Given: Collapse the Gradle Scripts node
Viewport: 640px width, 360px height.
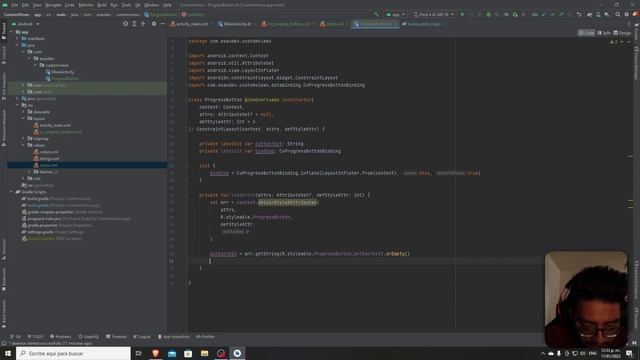Looking at the screenshot, I should coord(11,191).
